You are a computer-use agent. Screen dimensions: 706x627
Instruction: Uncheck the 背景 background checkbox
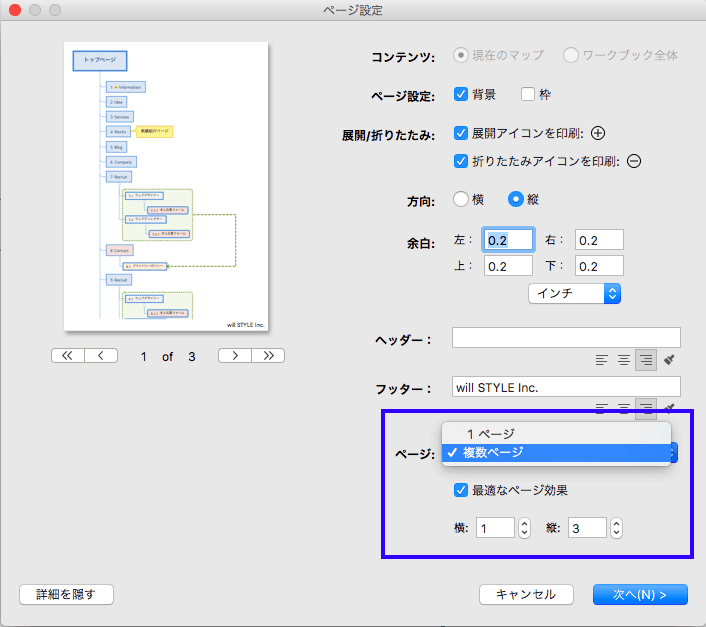click(x=461, y=94)
